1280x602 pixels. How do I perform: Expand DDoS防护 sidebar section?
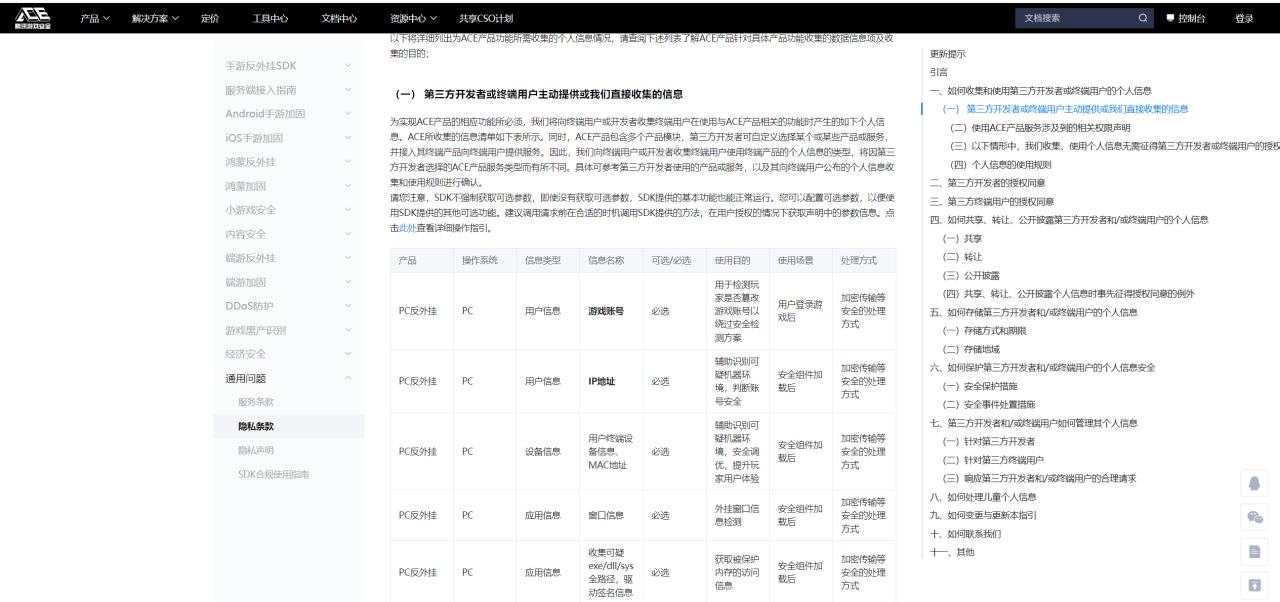289,306
